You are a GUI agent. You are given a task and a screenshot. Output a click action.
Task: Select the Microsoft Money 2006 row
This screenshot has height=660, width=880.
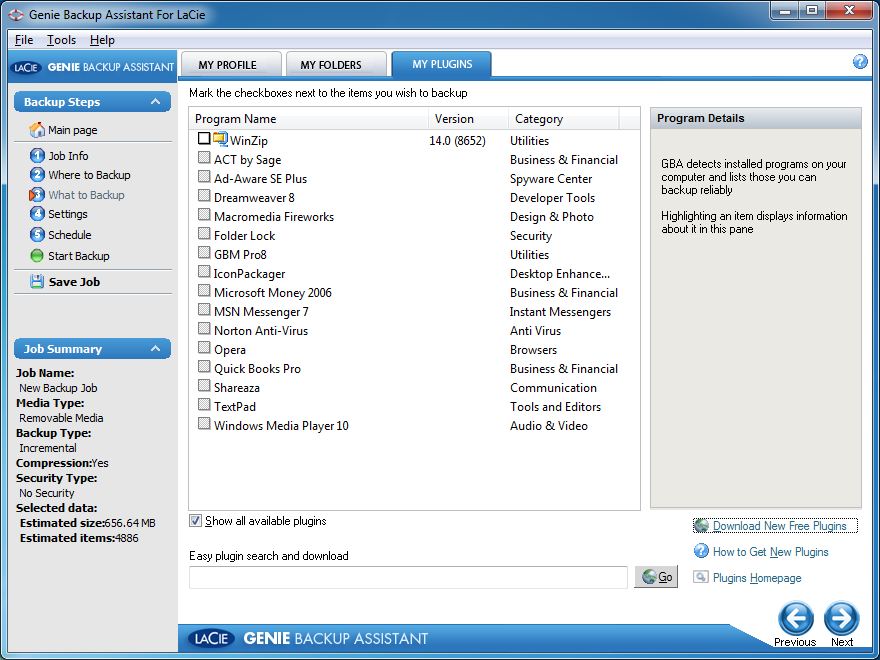(x=414, y=292)
